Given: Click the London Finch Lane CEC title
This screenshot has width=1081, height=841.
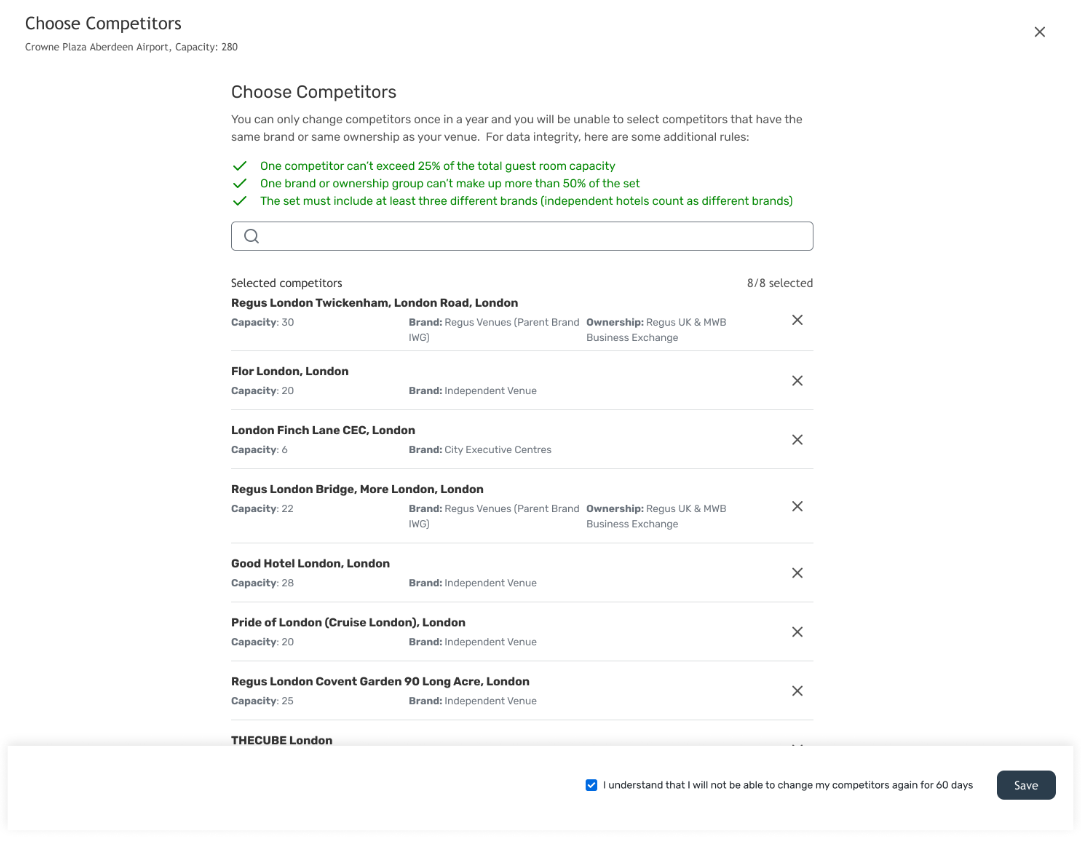Looking at the screenshot, I should coord(323,430).
